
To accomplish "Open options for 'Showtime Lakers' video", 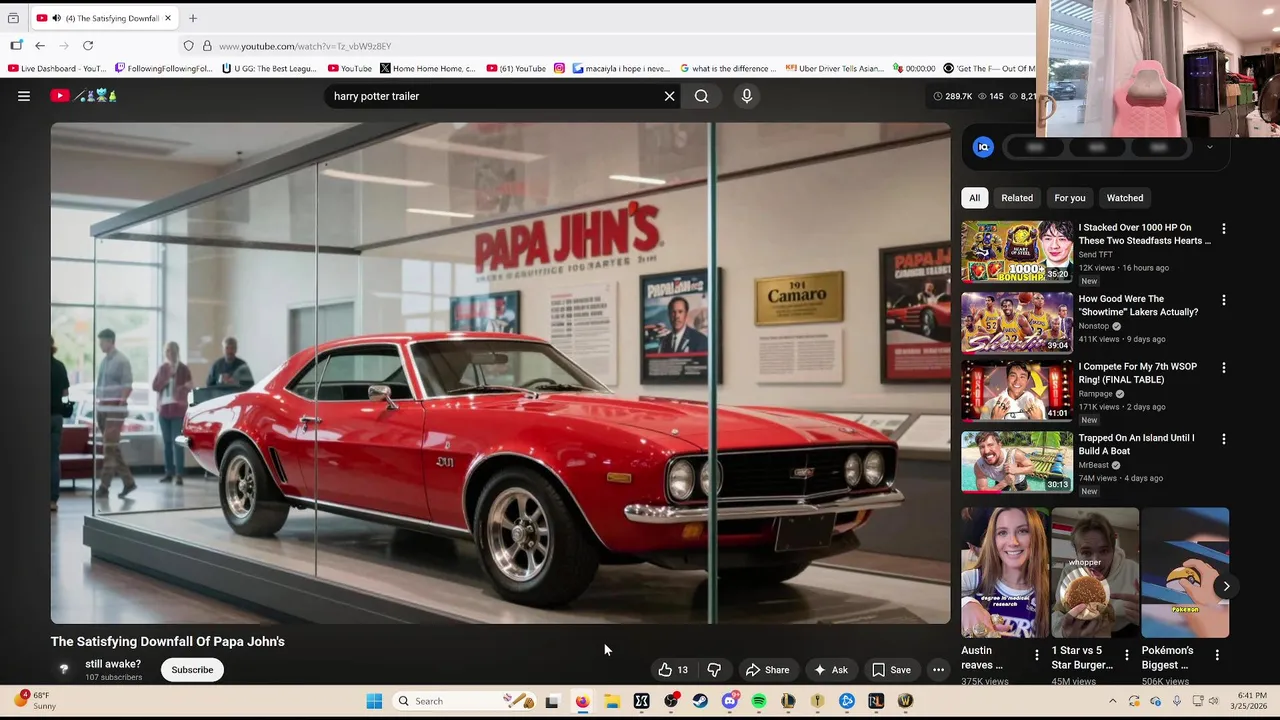I will pyautogui.click(x=1223, y=300).
